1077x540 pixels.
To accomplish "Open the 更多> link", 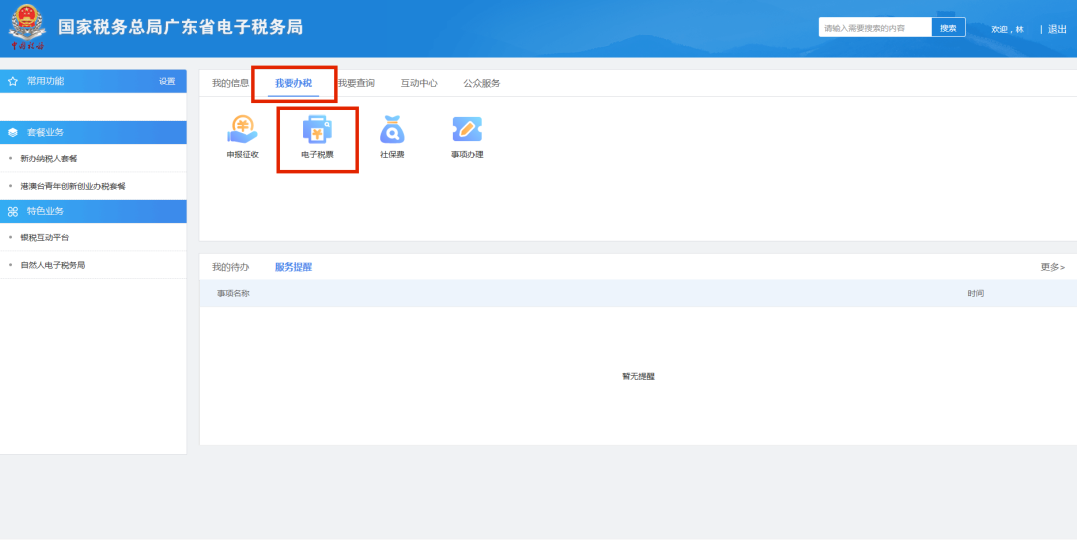I will pyautogui.click(x=1052, y=267).
